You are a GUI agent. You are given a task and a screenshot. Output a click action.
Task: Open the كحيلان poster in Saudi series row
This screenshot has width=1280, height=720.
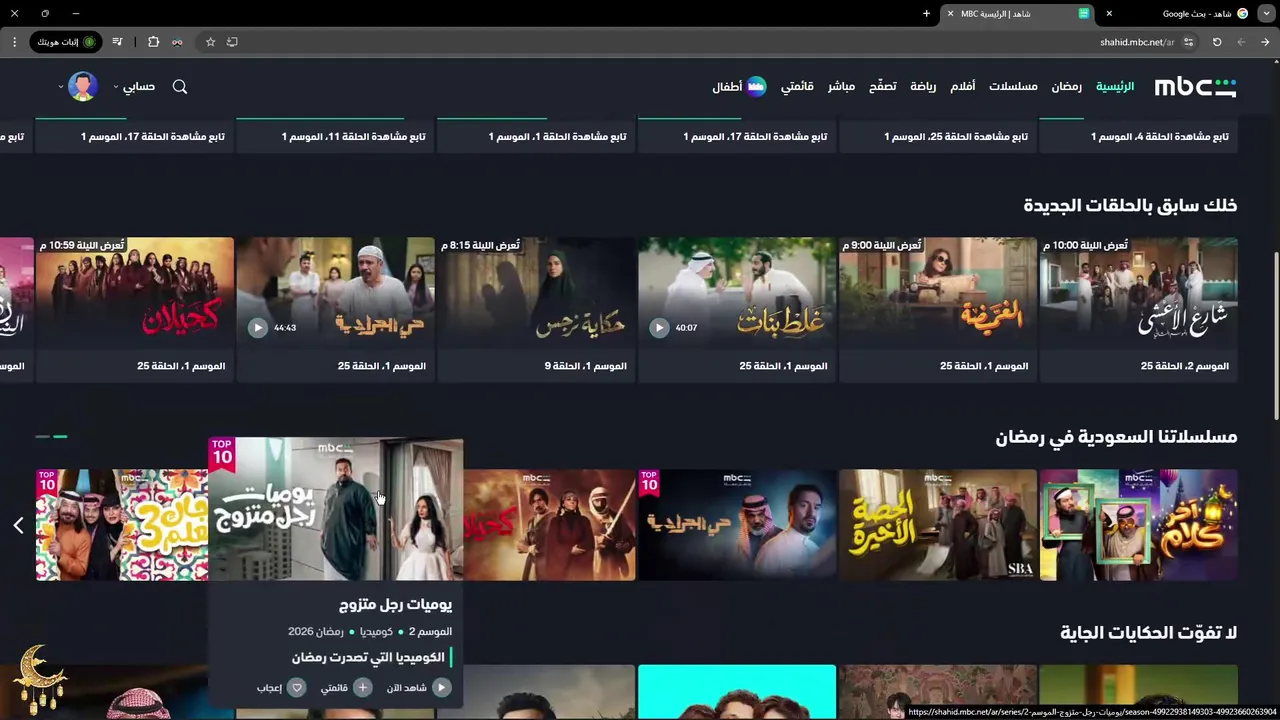pos(549,525)
